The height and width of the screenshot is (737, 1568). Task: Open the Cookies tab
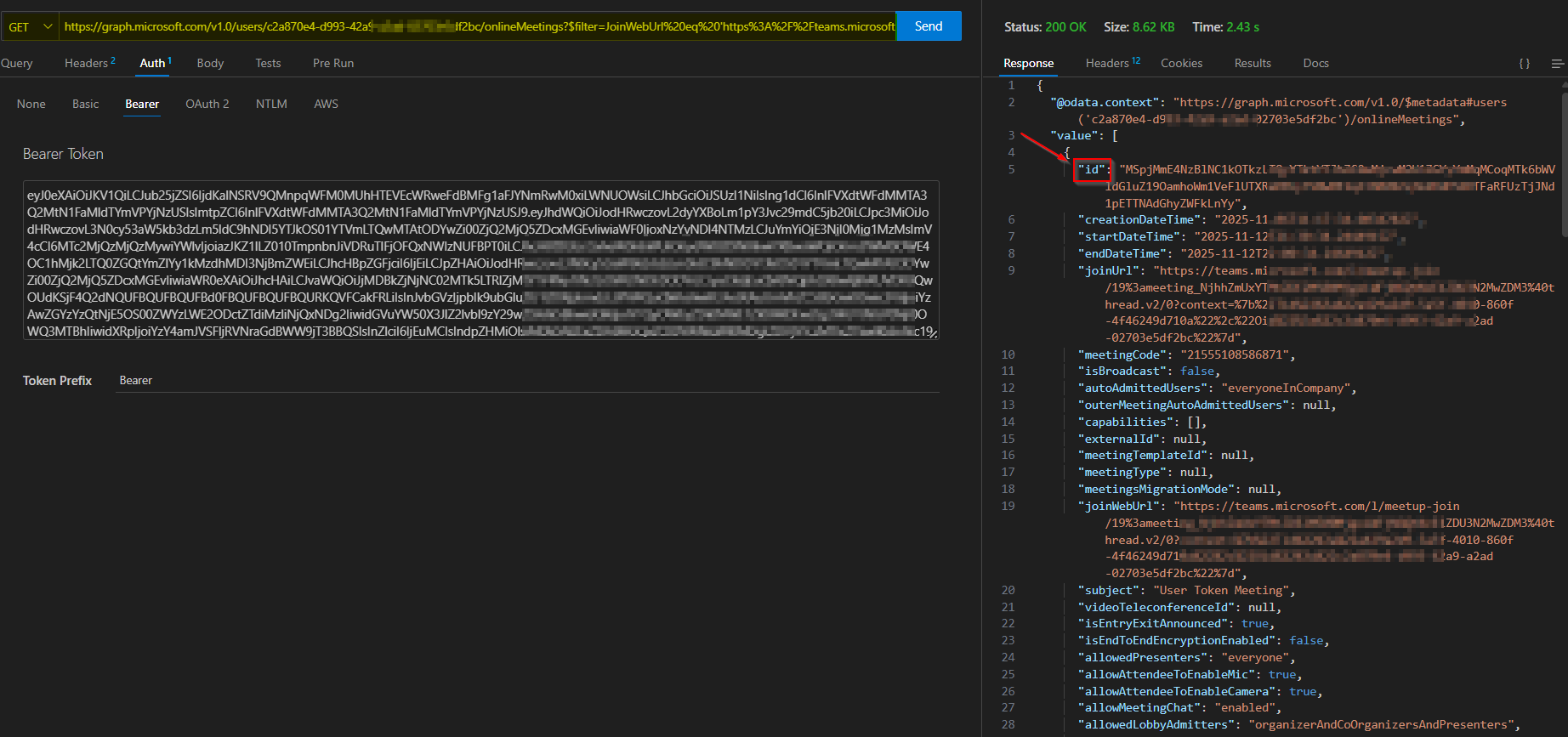[x=1181, y=63]
